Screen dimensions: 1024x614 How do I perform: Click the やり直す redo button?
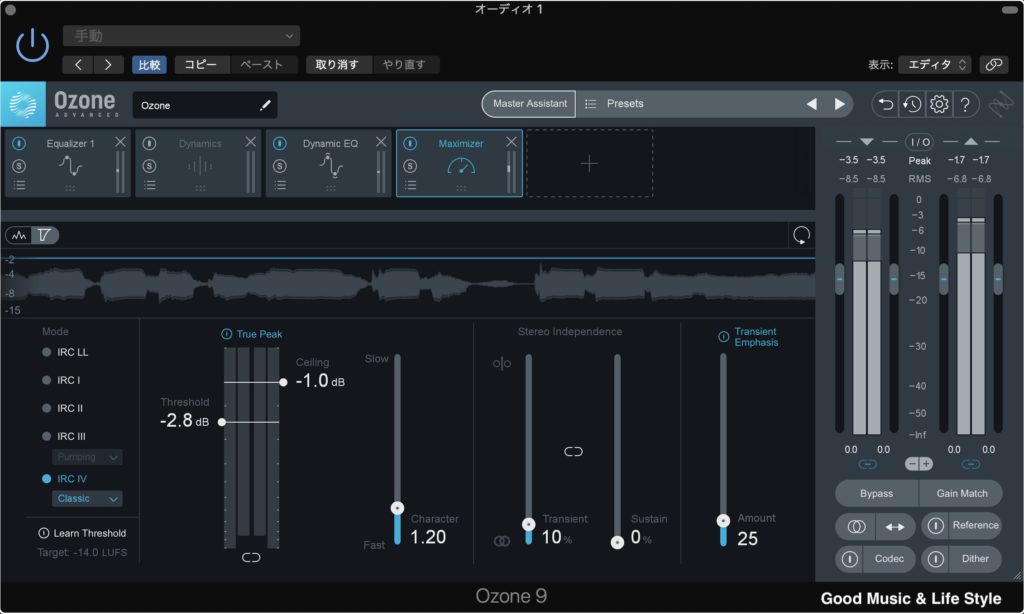404,65
